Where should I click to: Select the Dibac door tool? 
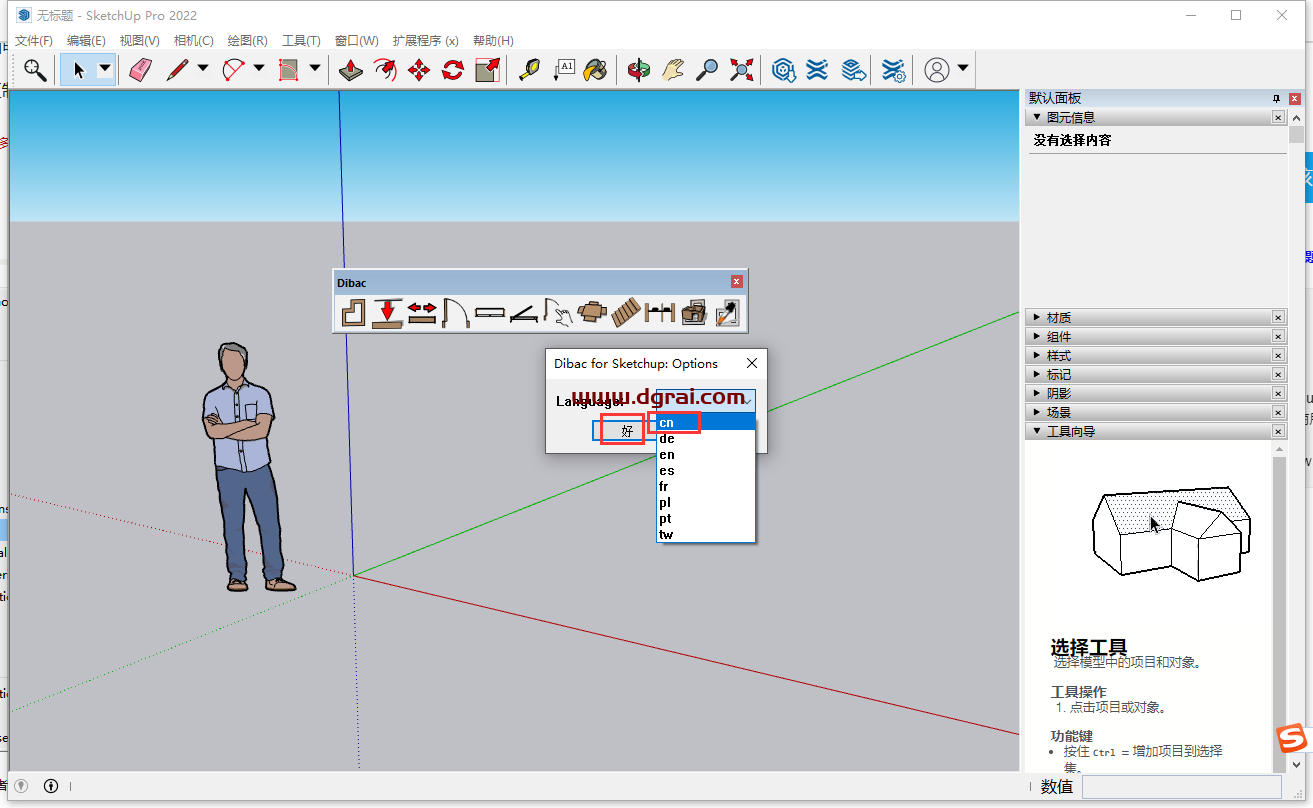point(456,314)
